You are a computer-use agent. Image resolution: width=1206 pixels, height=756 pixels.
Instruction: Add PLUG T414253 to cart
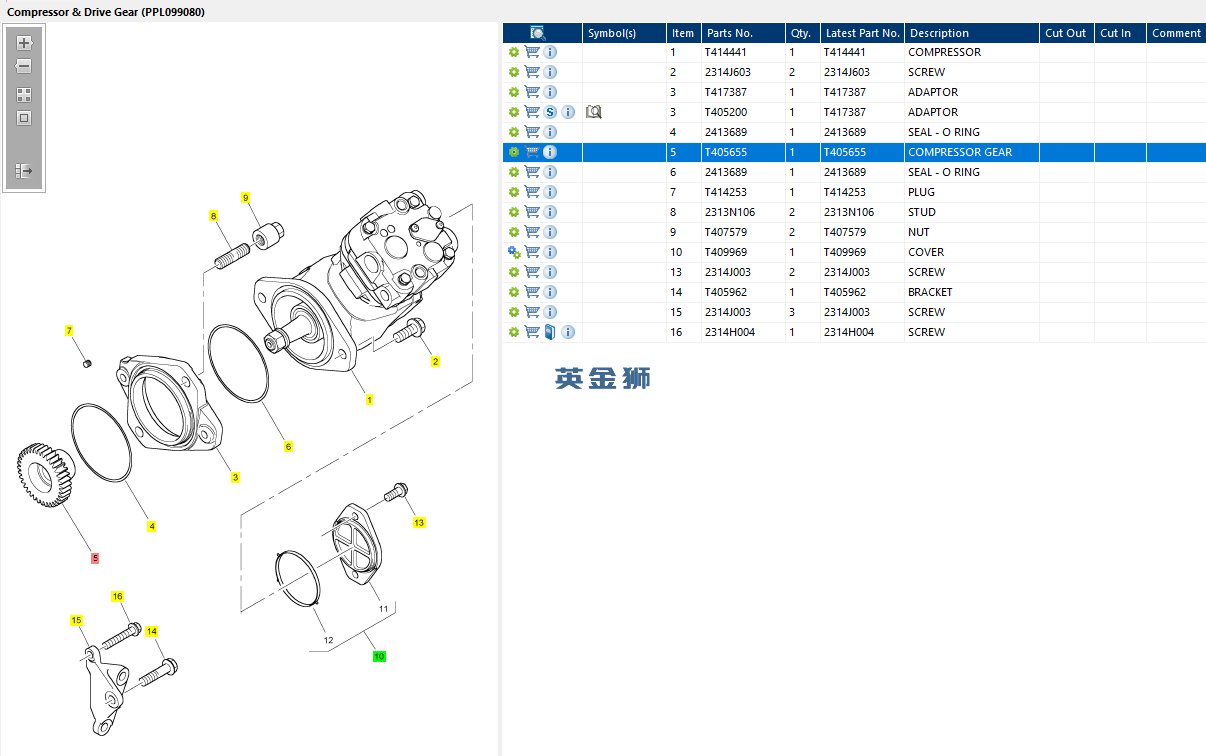coord(532,192)
